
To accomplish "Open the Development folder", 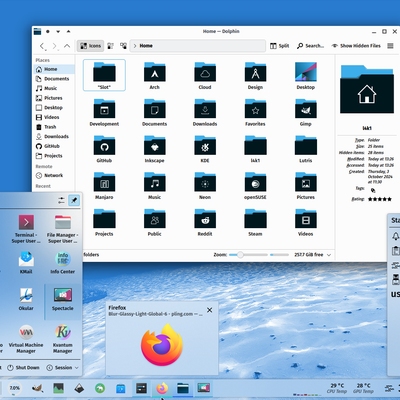I will [104, 112].
